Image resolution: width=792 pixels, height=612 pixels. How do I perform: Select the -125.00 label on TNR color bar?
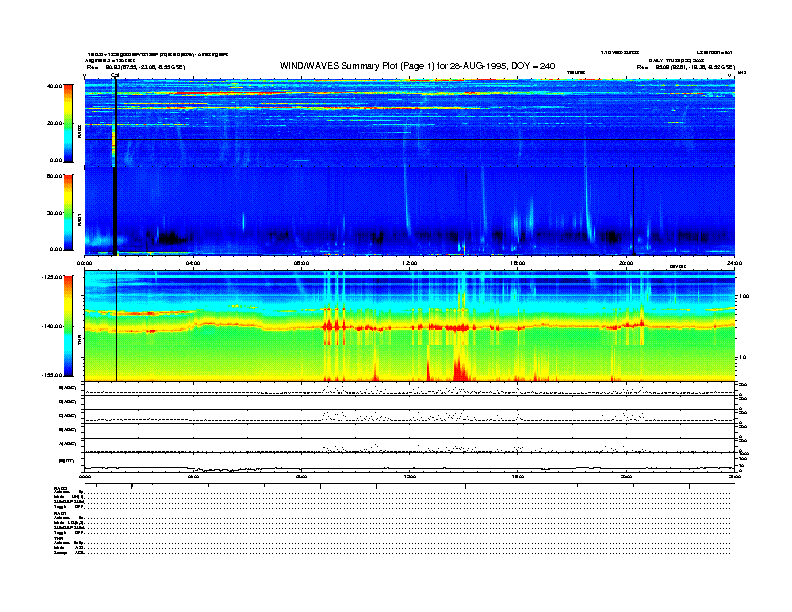pos(52,277)
